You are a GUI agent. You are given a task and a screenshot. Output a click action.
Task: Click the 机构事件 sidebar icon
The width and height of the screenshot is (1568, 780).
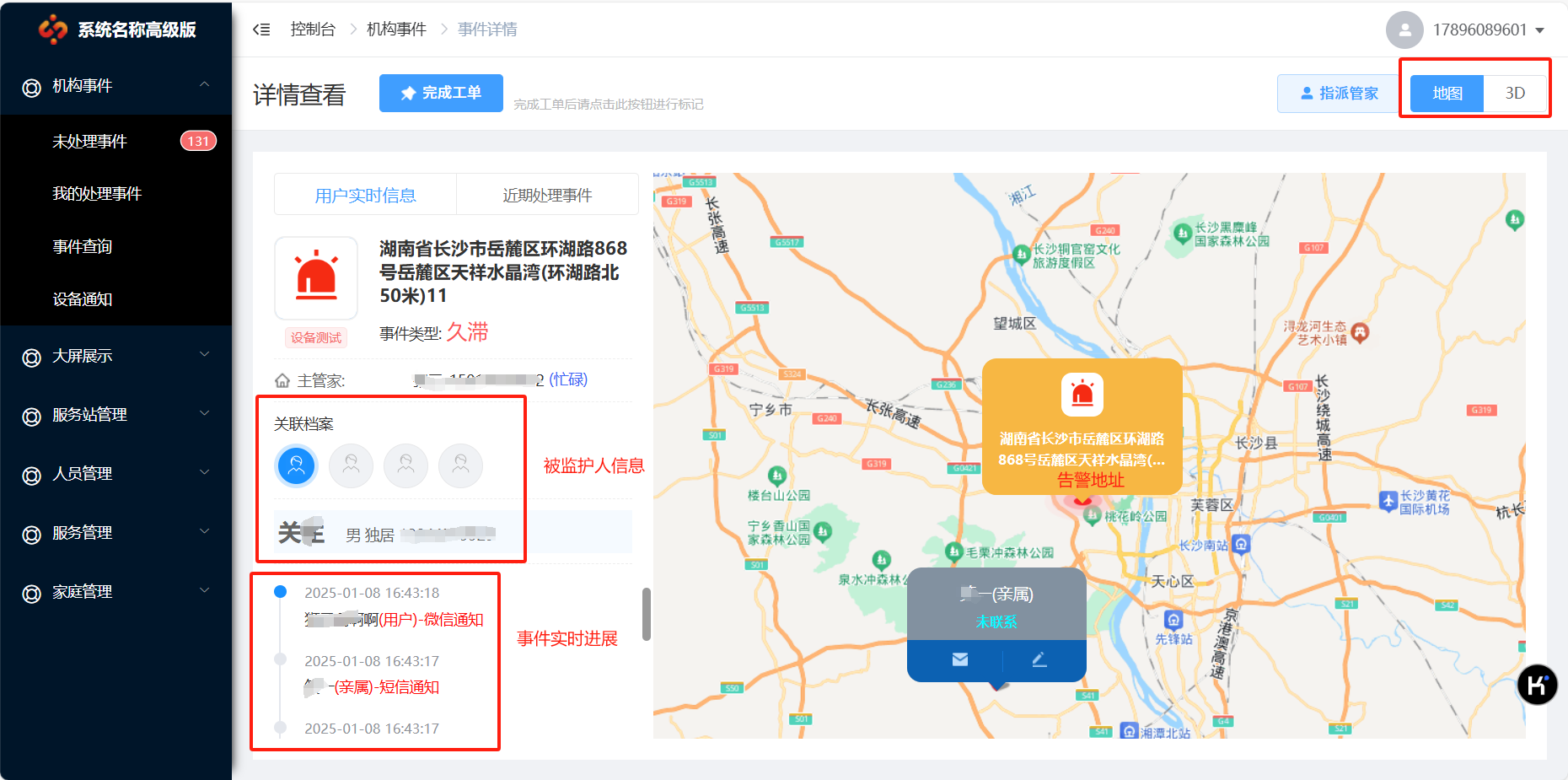pos(30,85)
